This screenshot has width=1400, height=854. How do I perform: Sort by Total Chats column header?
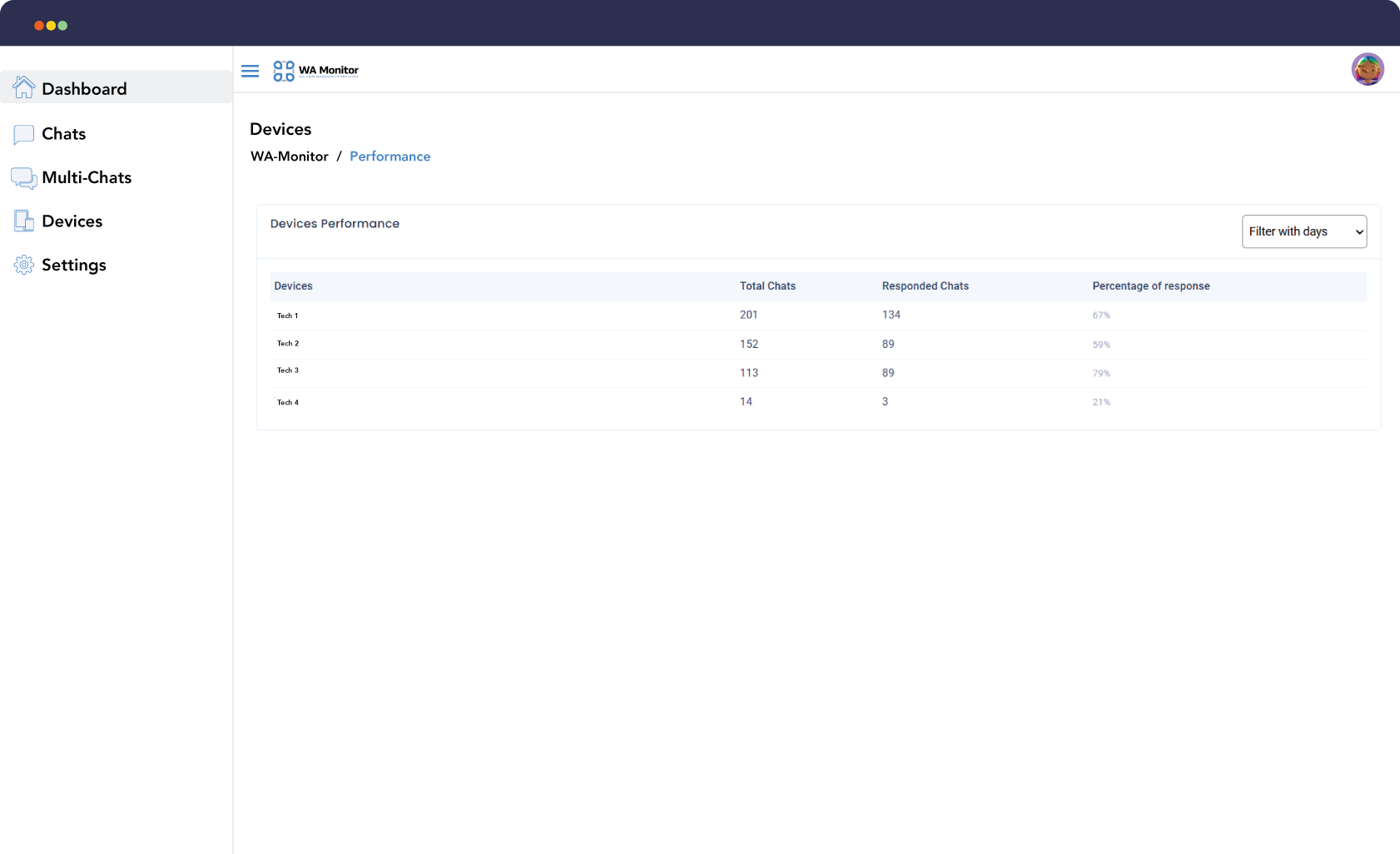(767, 286)
